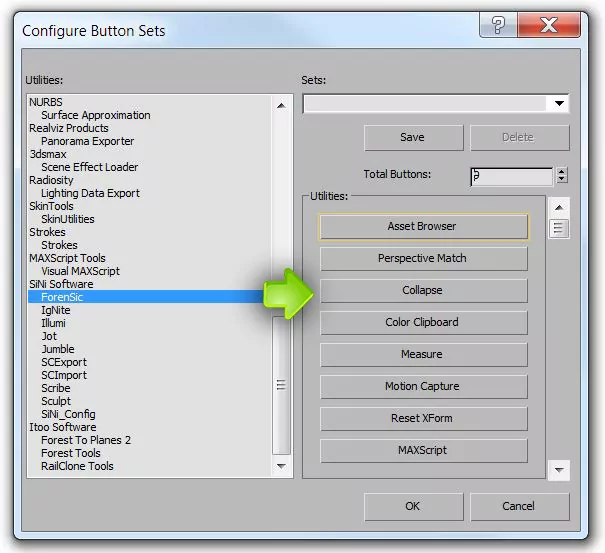Choose the Color Clipboard button

(x=422, y=323)
